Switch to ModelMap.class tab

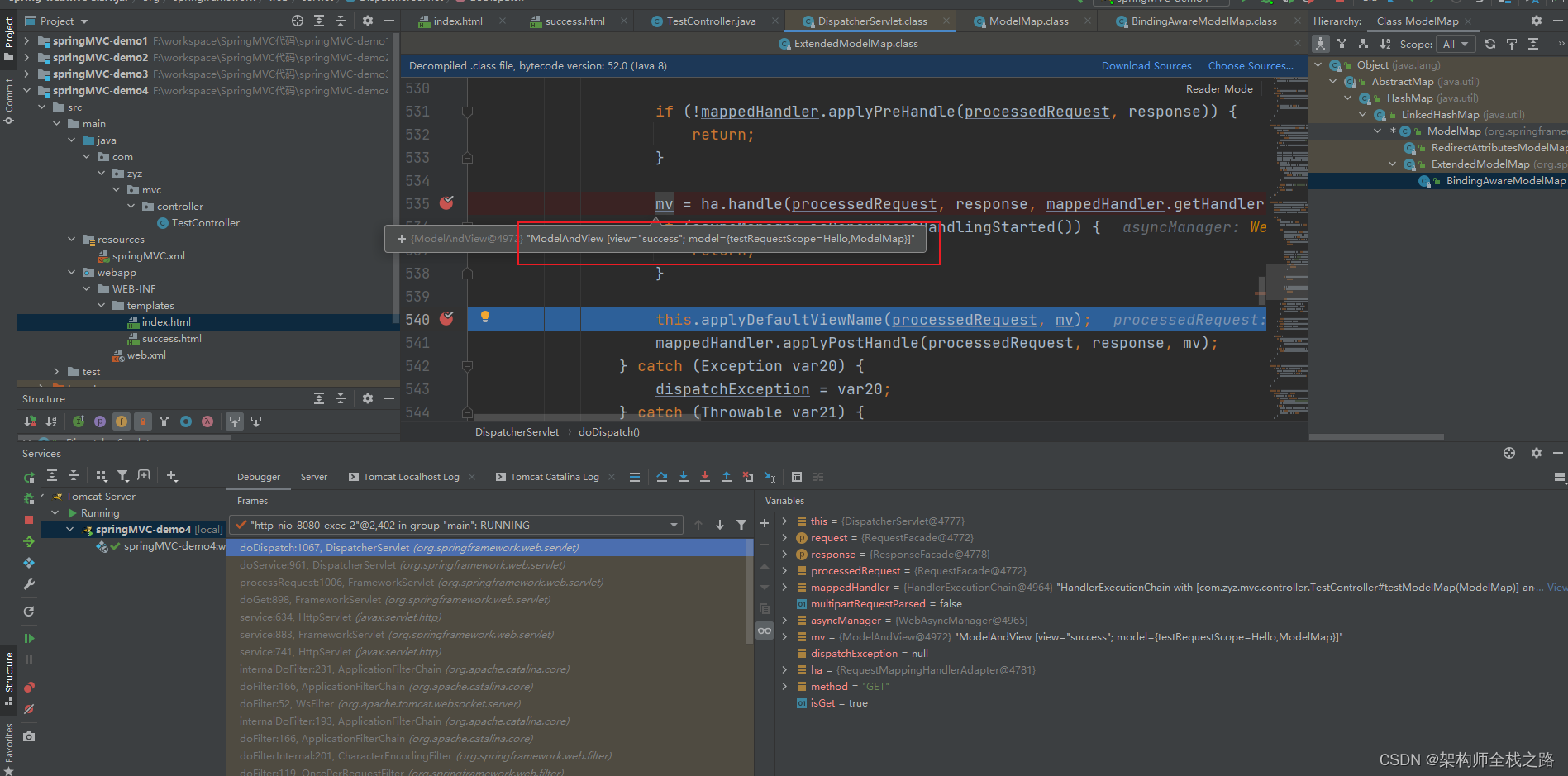point(1028,21)
